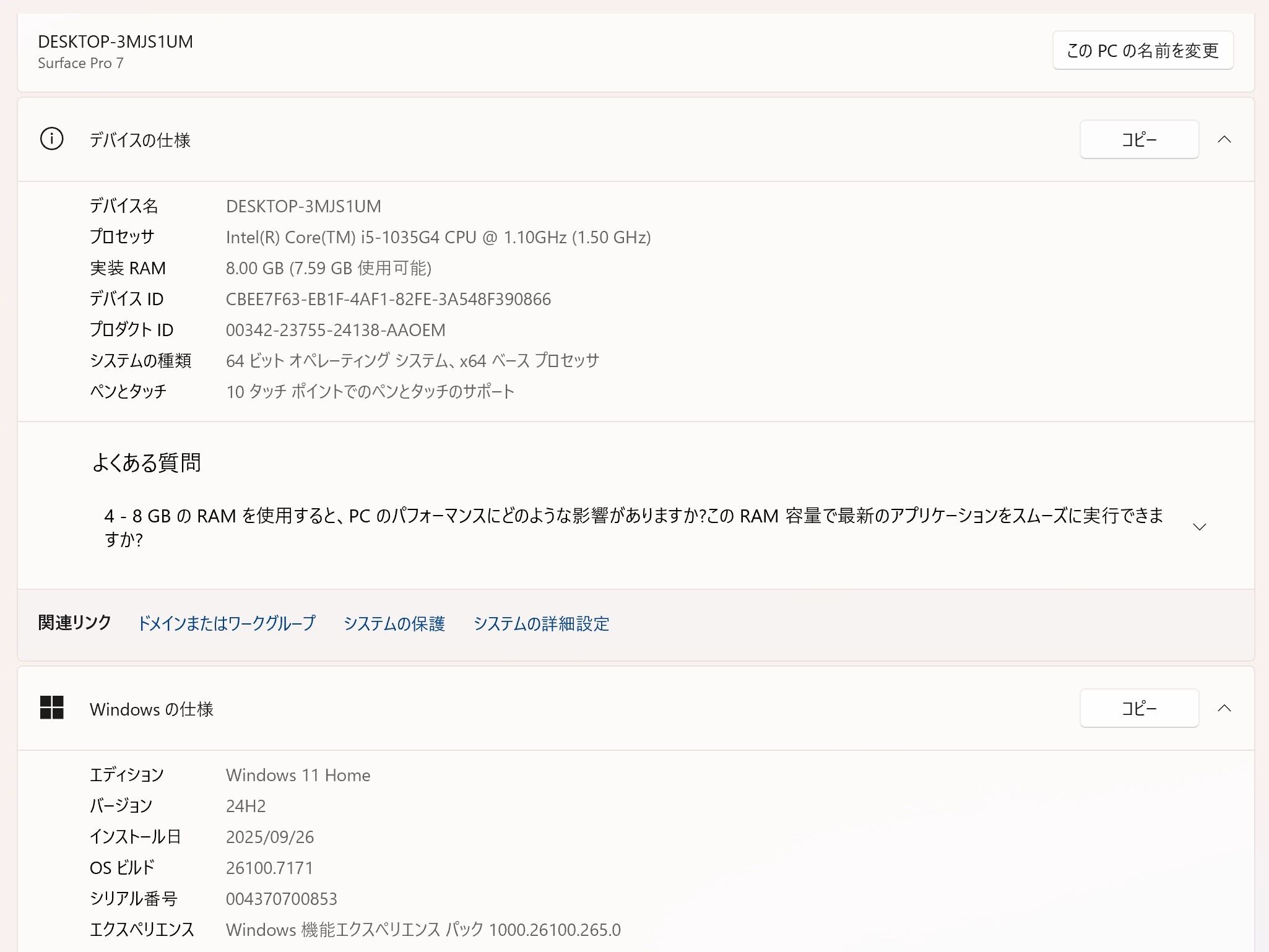Click the processor value Intel Core i5-1035G4
Image resolution: width=1269 pixels, height=952 pixels.
pos(438,238)
